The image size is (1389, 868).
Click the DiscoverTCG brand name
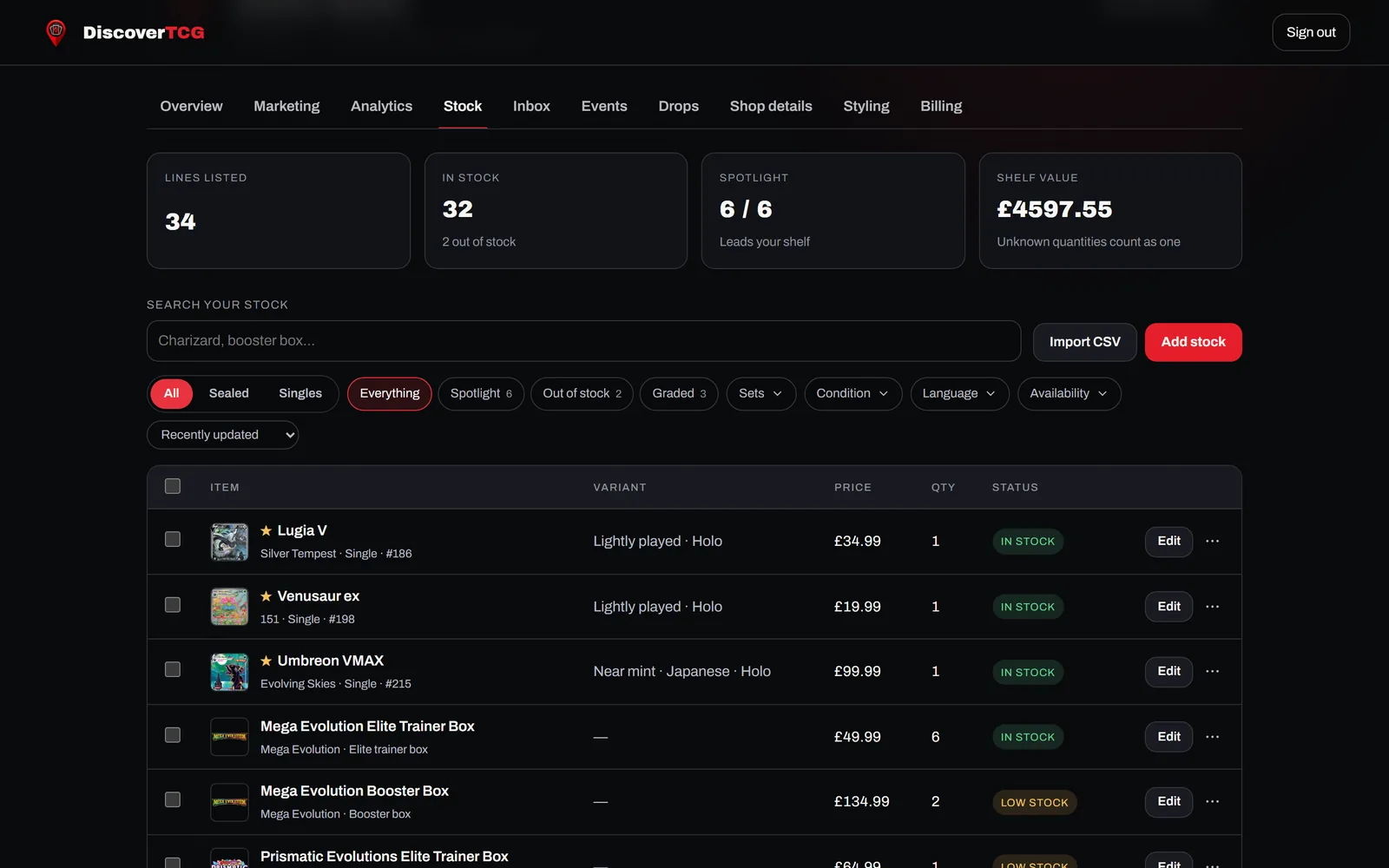[144, 33]
